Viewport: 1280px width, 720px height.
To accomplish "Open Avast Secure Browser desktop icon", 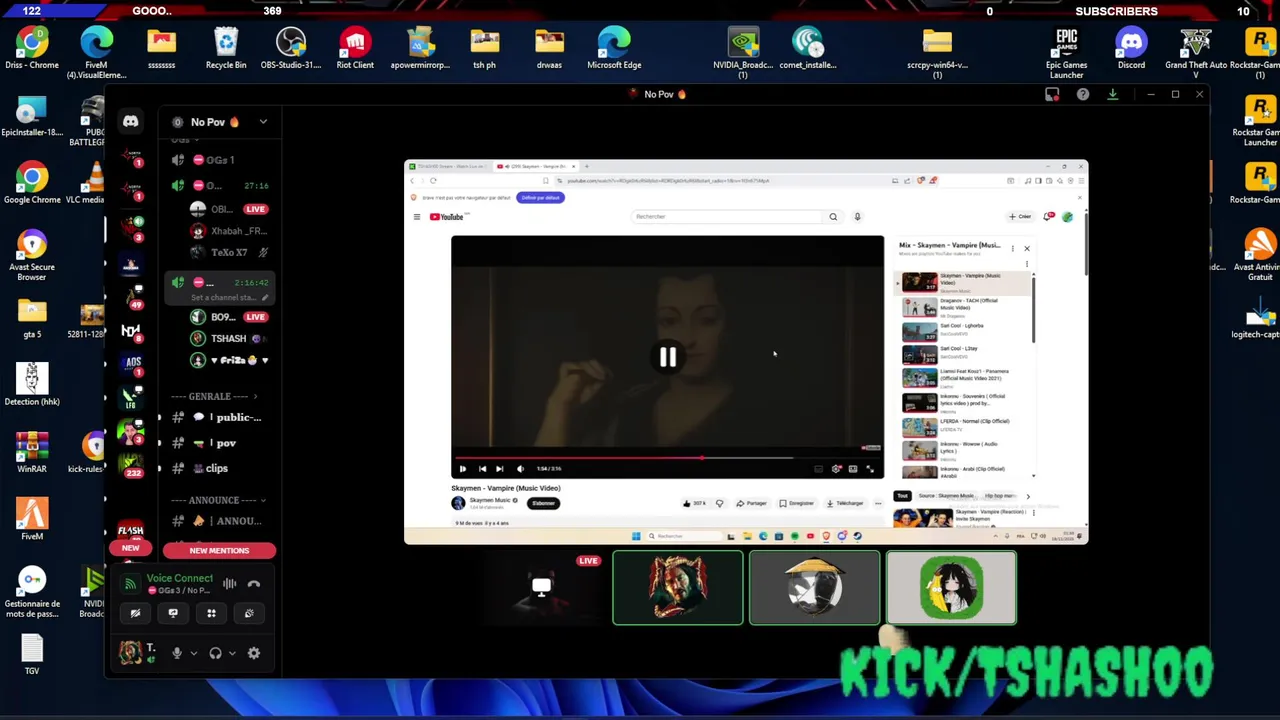I will (32, 255).
